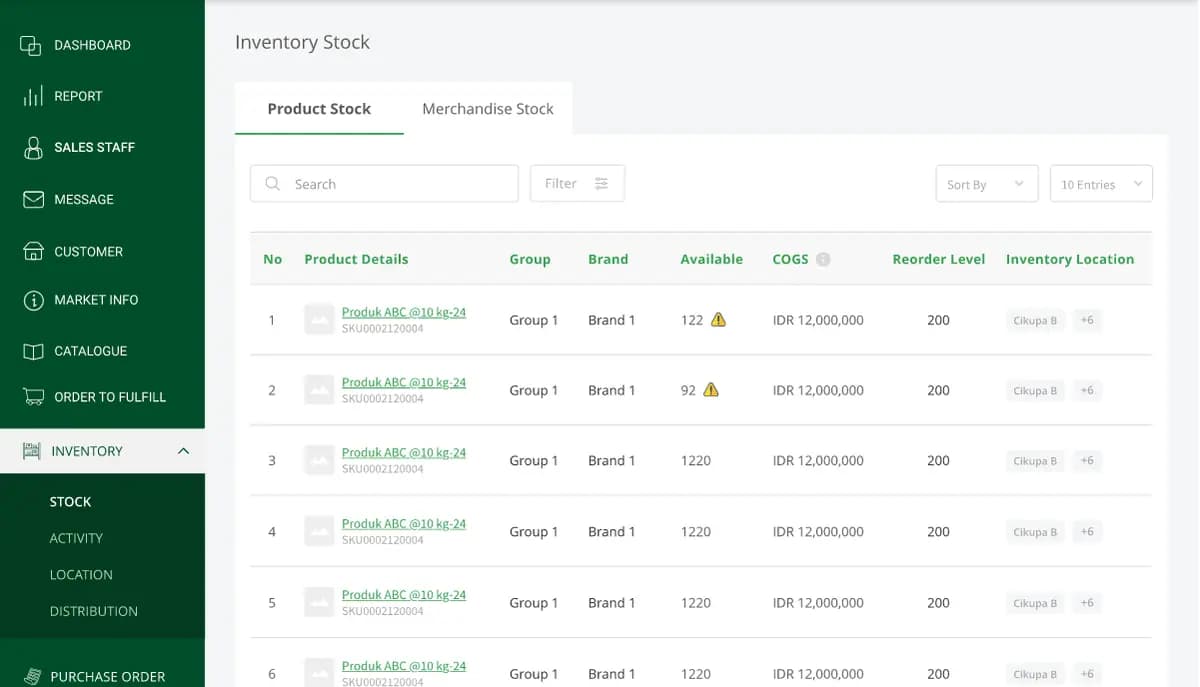1200x687 pixels.
Task: Open the Purchase Order icon
Action: coord(33,676)
